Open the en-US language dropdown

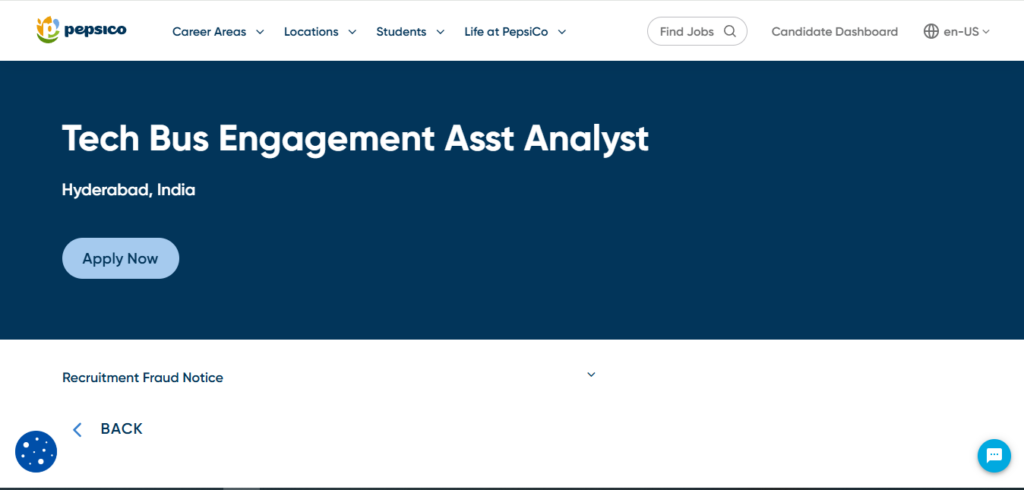[x=967, y=31]
